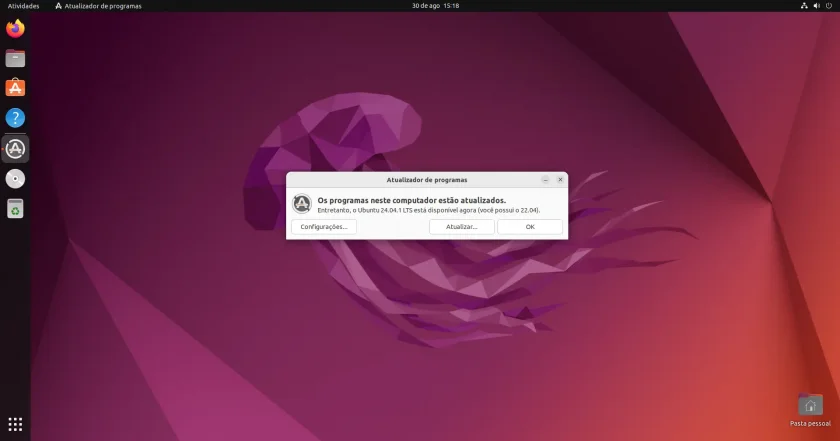This screenshot has width=840, height=441.
Task: Click the network status icon
Action: pos(804,6)
